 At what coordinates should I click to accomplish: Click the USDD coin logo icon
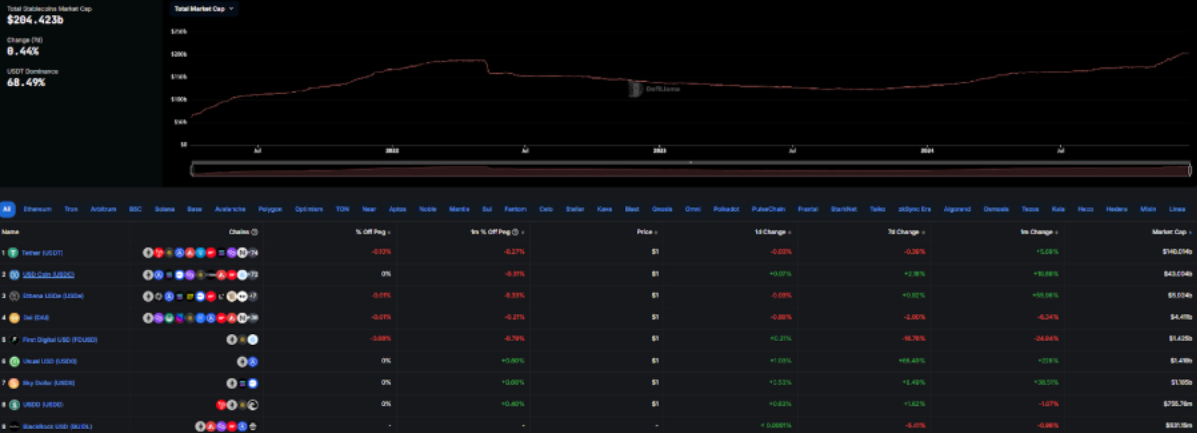point(15,405)
